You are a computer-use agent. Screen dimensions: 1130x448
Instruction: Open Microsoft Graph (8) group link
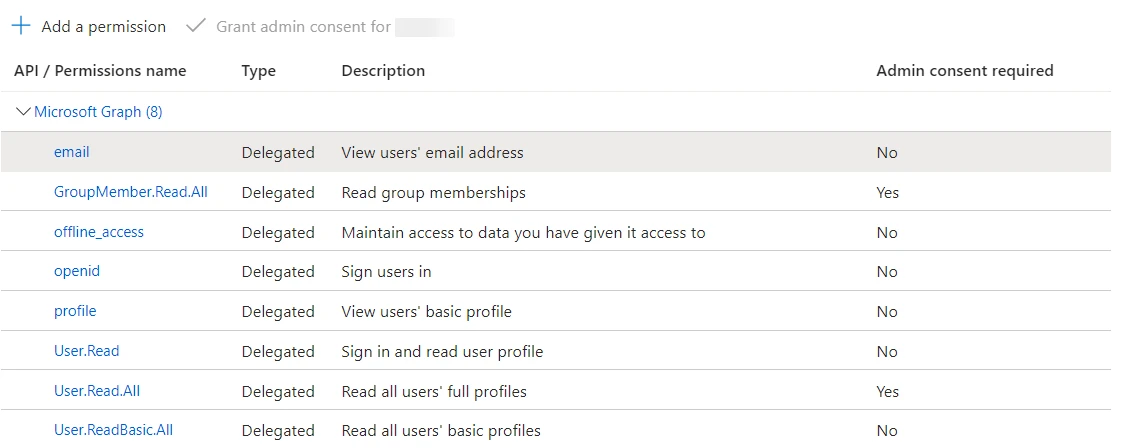(98, 112)
